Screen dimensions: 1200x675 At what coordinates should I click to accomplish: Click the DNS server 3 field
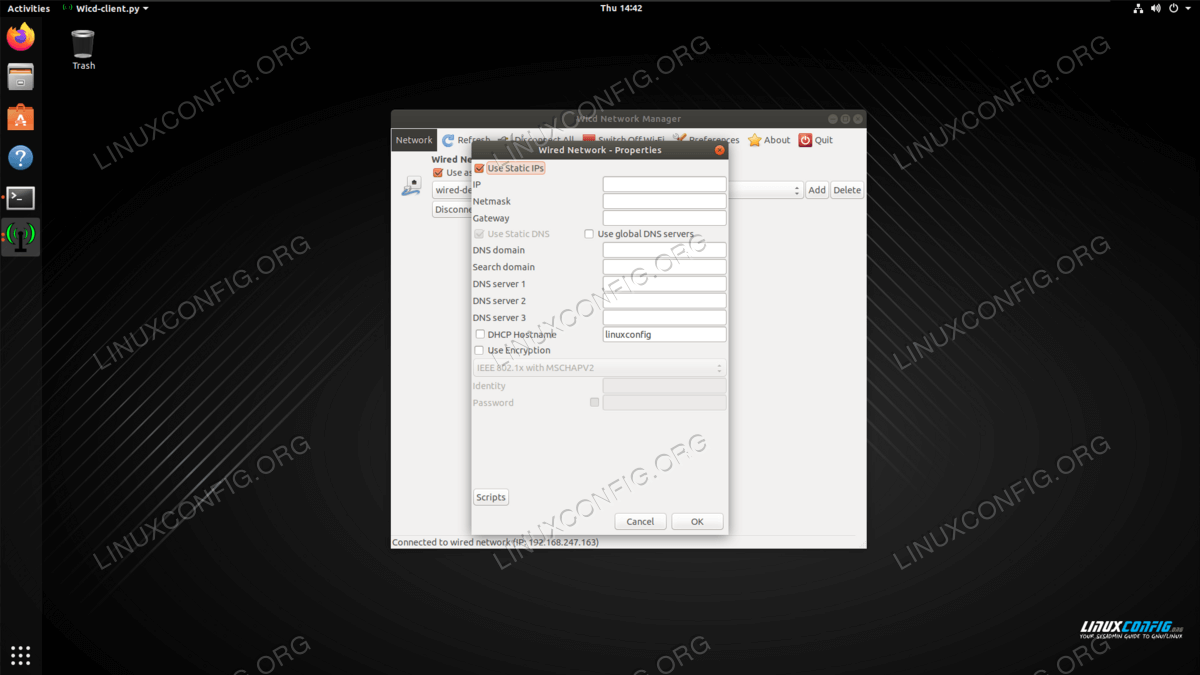coord(664,318)
